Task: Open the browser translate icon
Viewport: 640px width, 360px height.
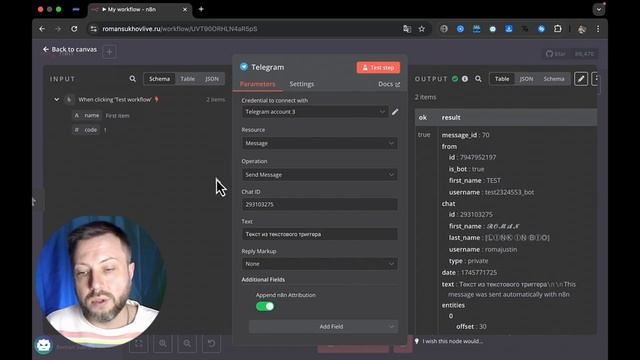Action: point(407,29)
